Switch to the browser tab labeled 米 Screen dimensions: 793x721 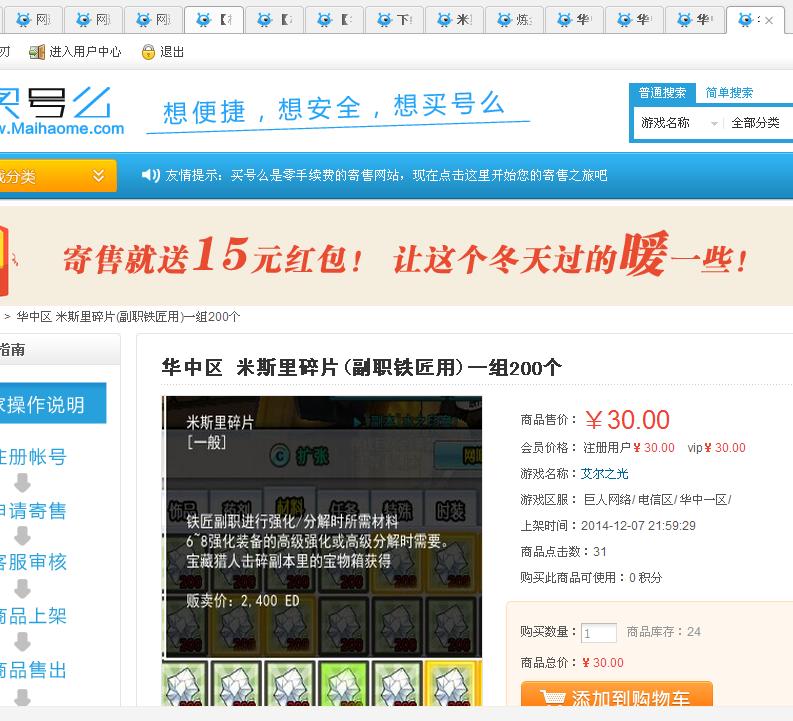coord(454,20)
